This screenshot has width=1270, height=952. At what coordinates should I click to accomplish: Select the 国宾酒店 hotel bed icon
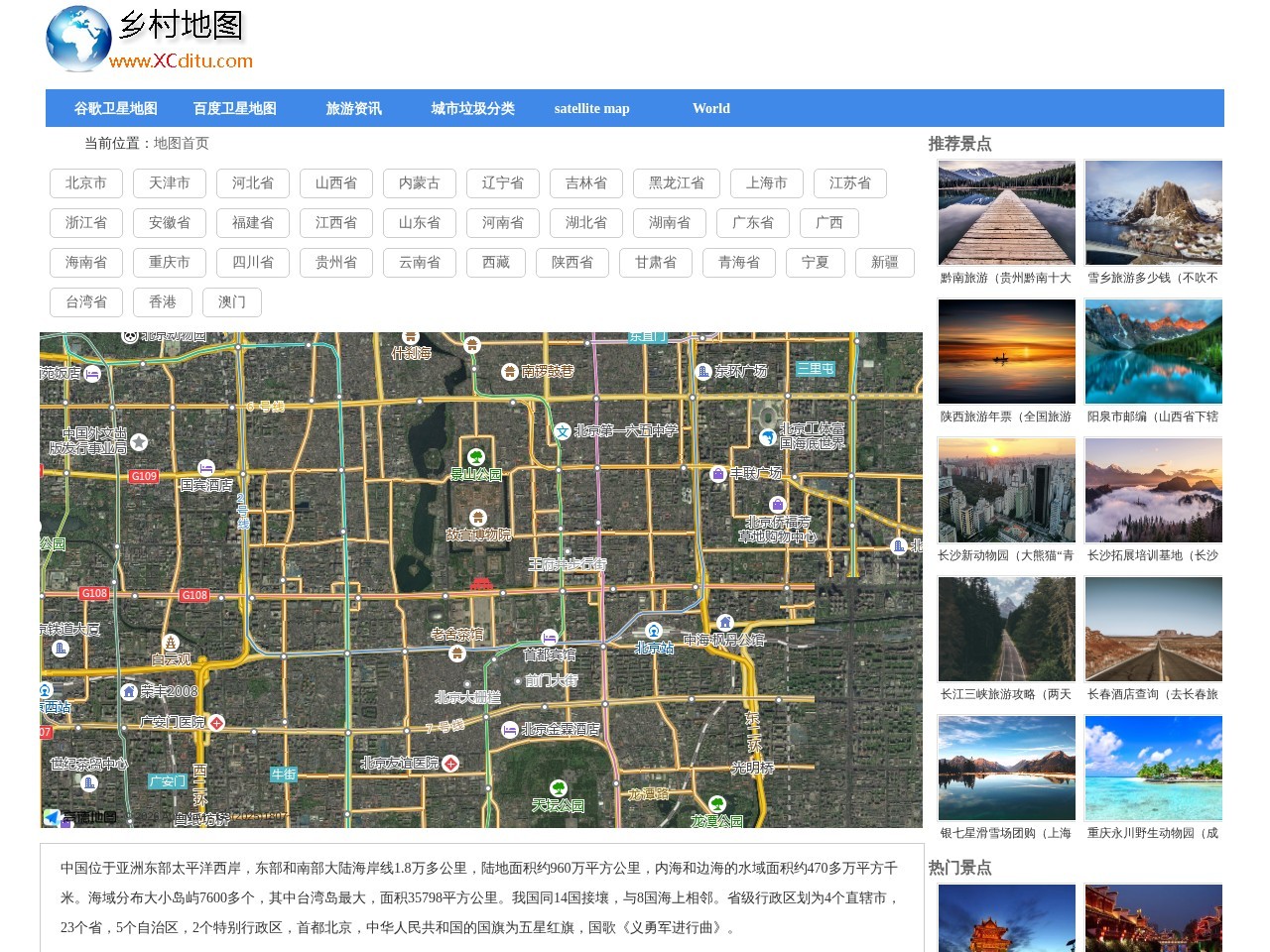206,468
